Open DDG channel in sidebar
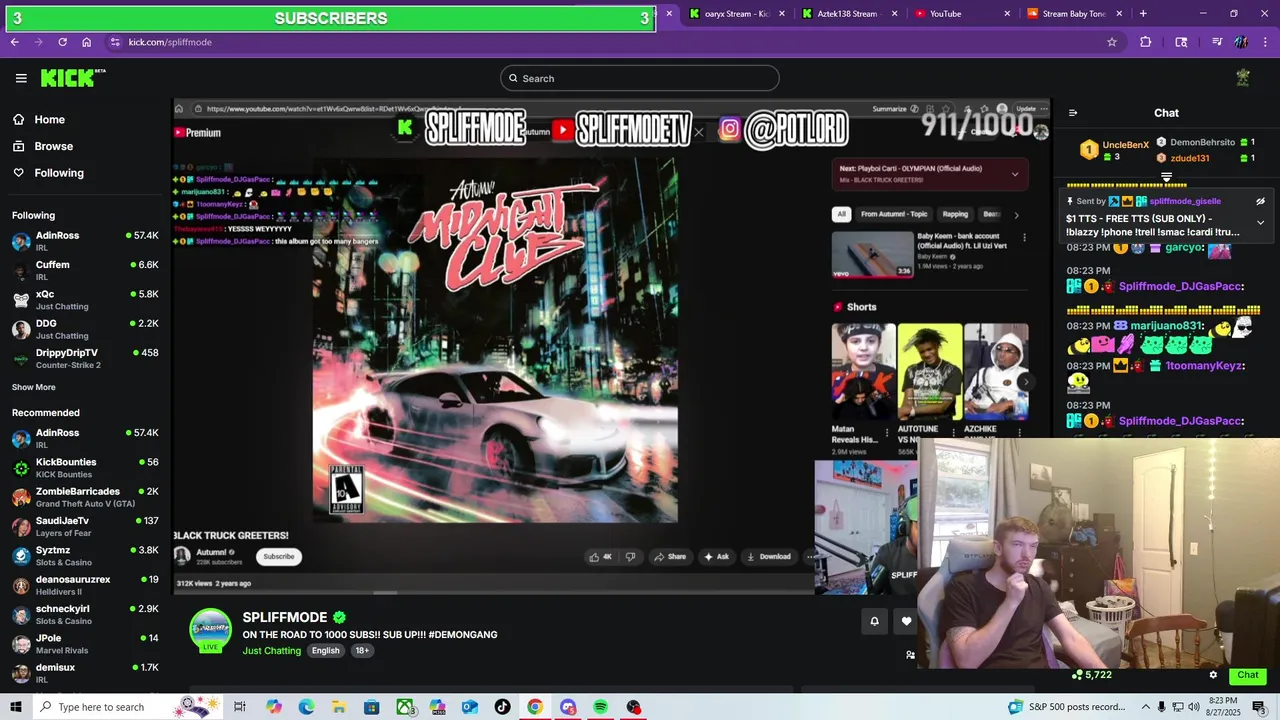The height and width of the screenshot is (720, 1280). 85,329
